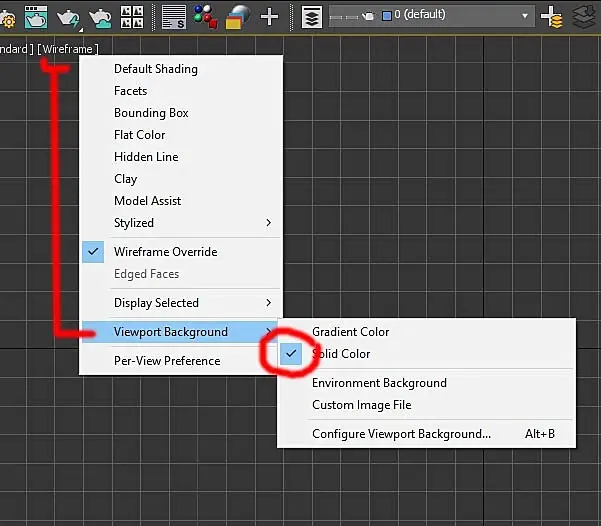This screenshot has width=601, height=526.
Task: Expand the Stylized submenu
Action: pos(181,223)
